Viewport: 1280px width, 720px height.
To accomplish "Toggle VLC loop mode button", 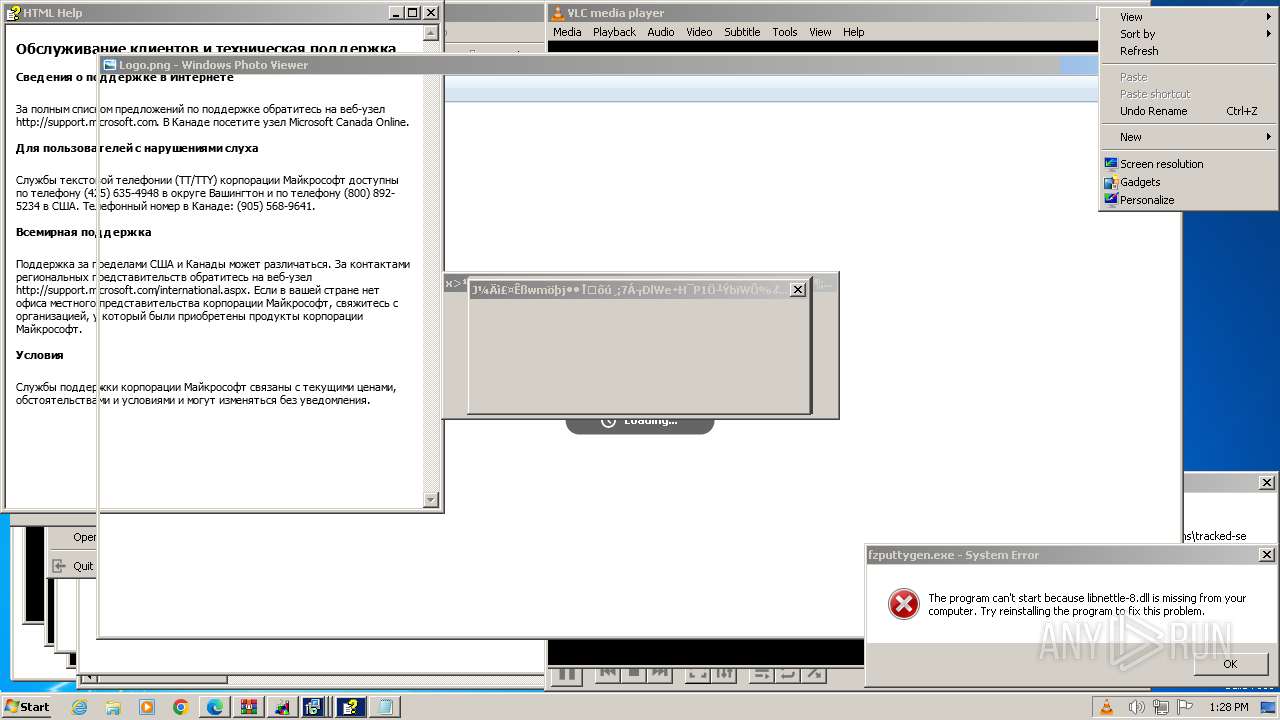I will tap(788, 675).
